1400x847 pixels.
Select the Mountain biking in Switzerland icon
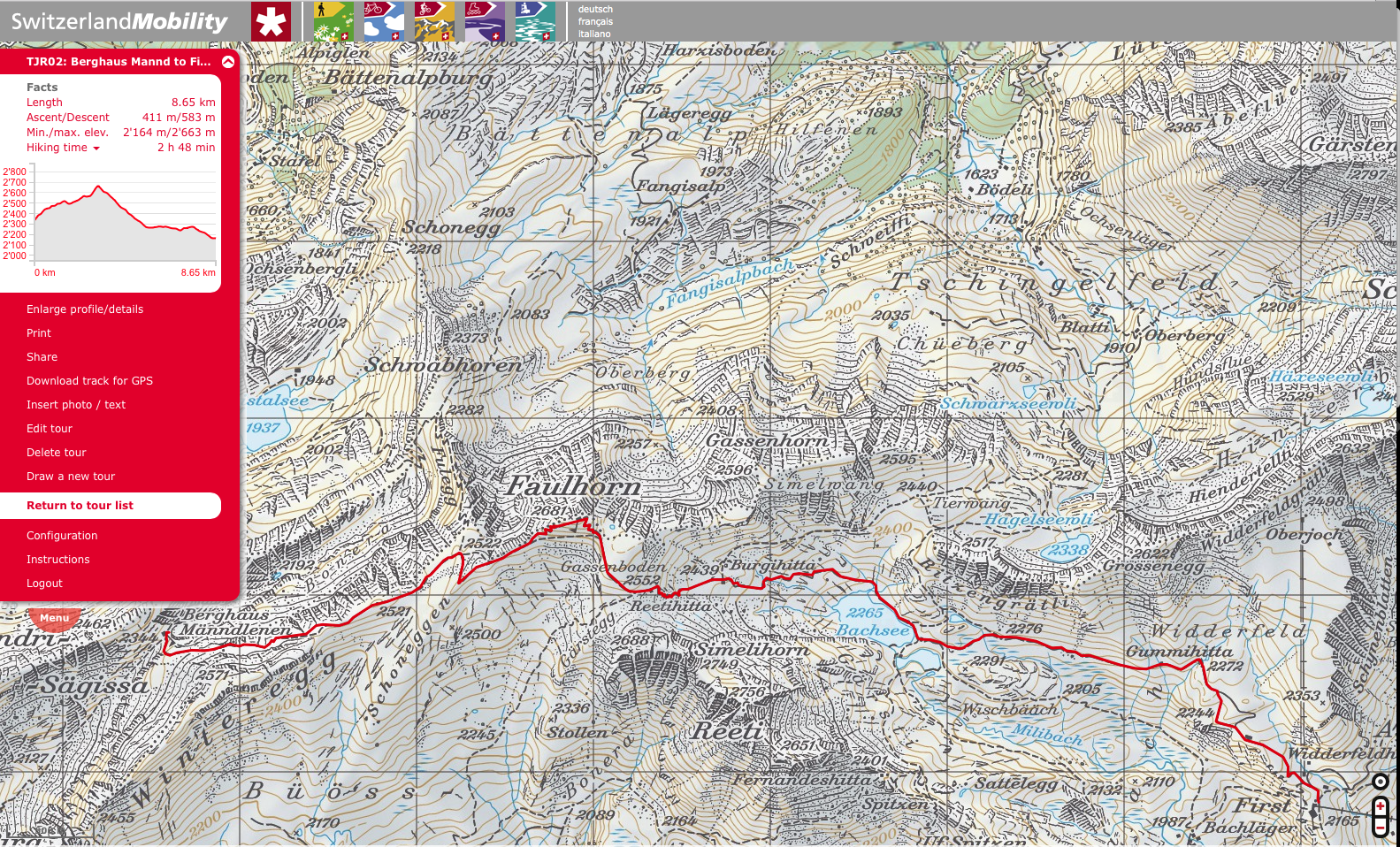(x=434, y=21)
